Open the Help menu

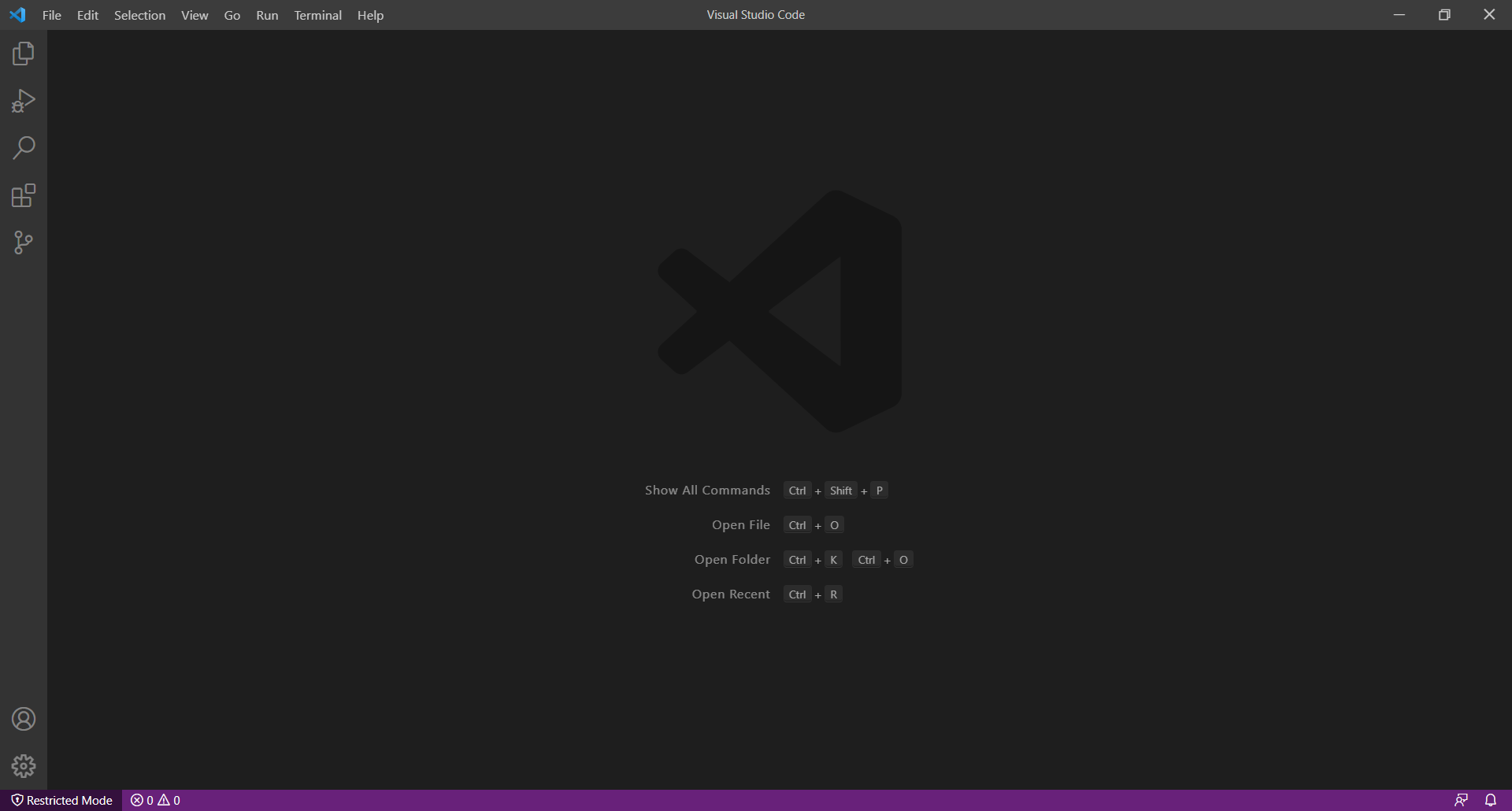click(x=370, y=15)
